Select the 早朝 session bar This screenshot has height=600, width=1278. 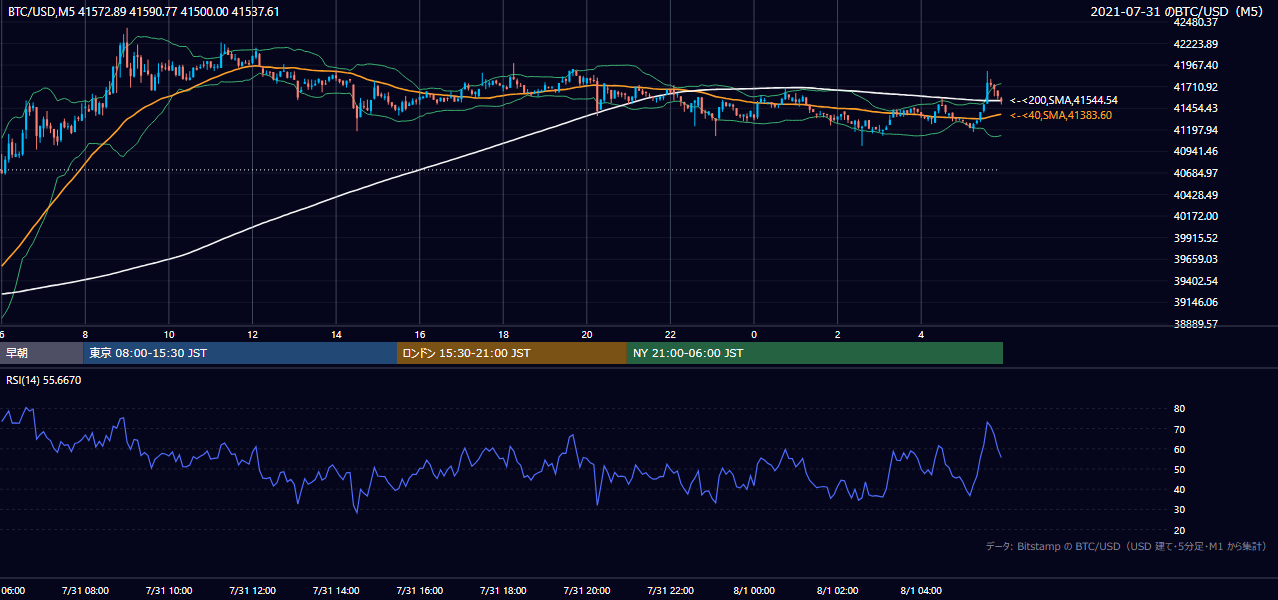pyautogui.click(x=42, y=353)
